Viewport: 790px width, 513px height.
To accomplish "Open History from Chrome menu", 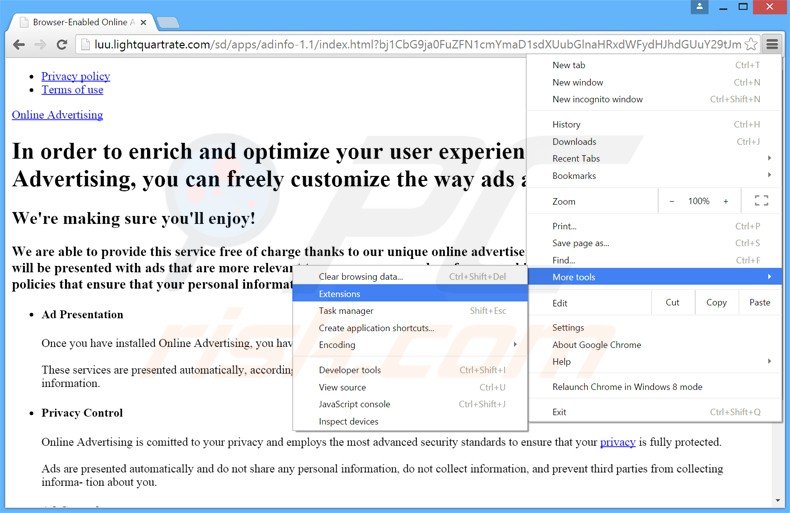I will click(655, 124).
